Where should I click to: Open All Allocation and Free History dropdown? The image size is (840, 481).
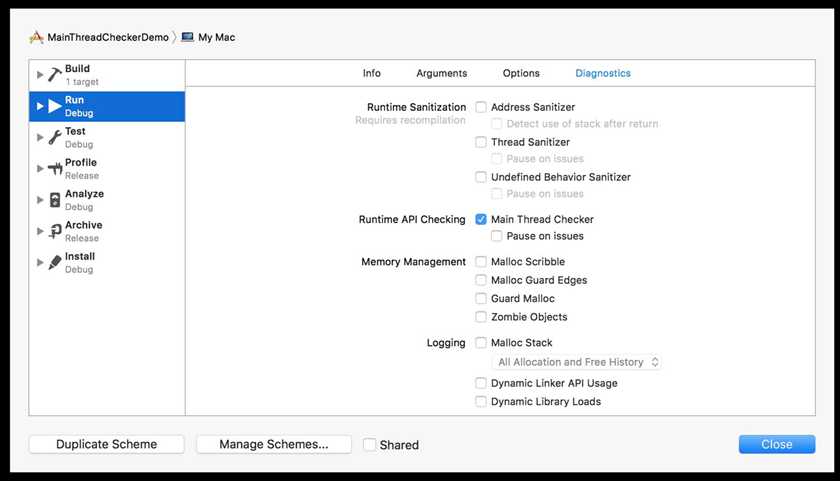tap(576, 362)
